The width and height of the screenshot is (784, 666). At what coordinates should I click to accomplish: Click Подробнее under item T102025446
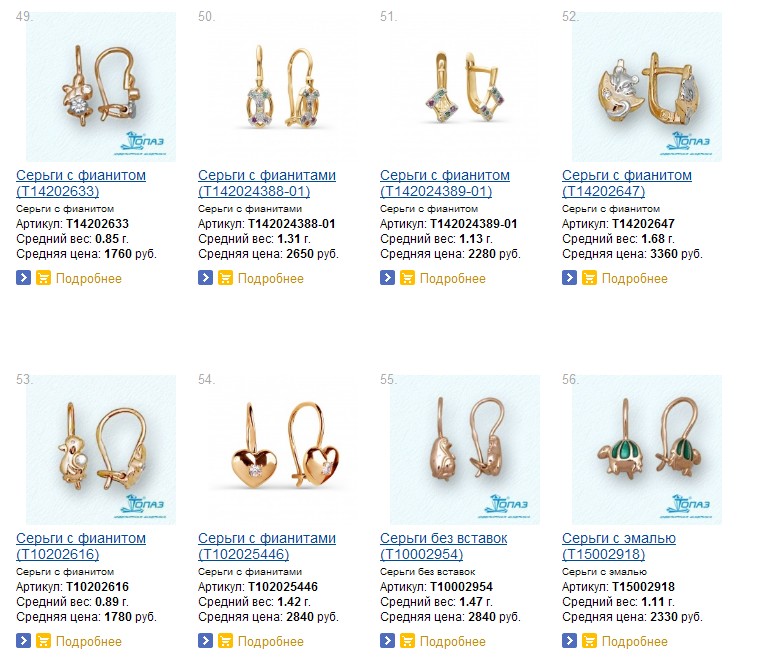pos(270,642)
